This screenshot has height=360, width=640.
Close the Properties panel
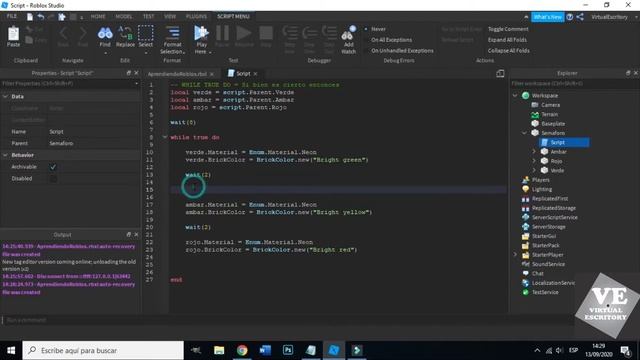(x=136, y=73)
